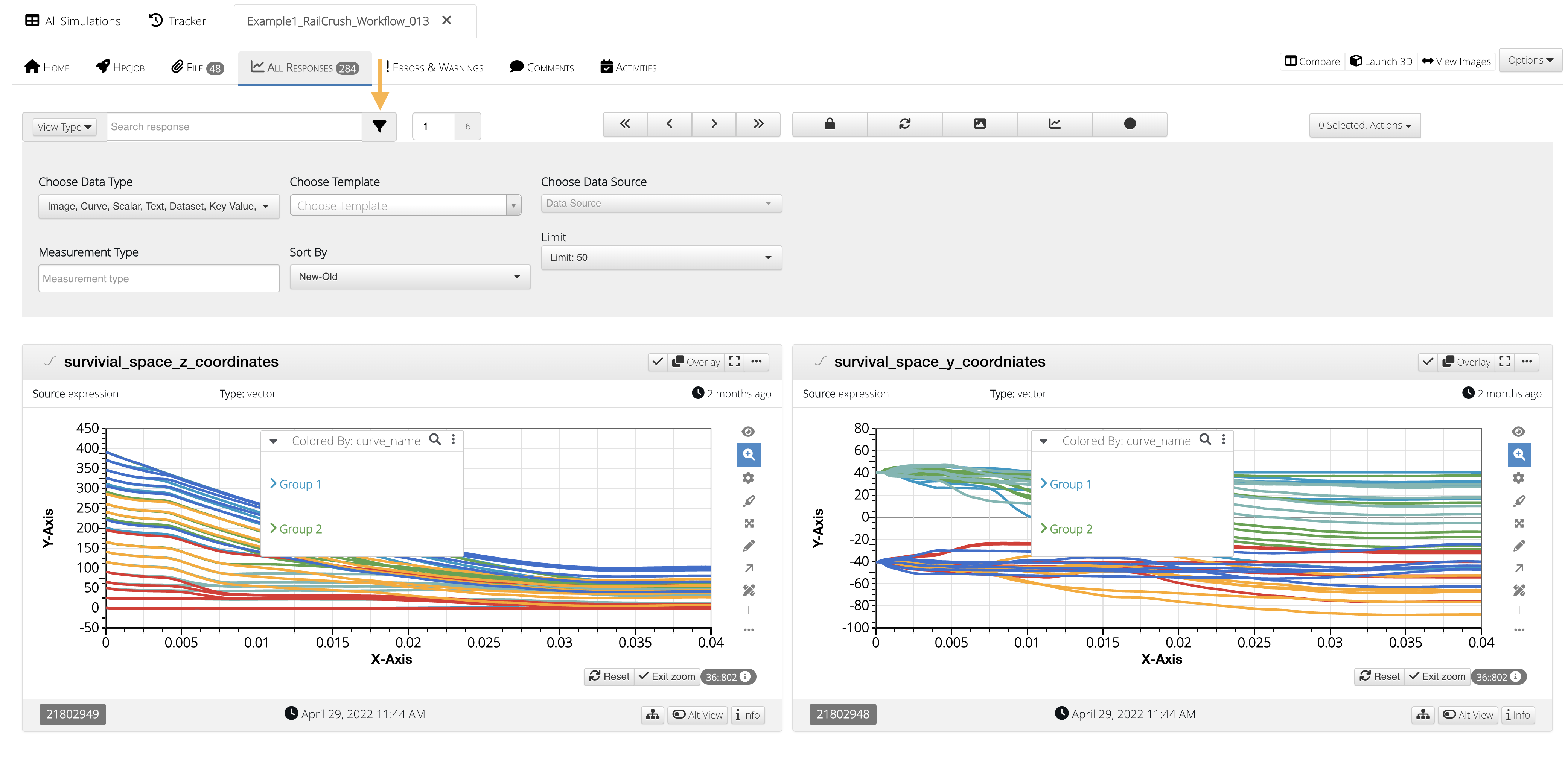1568x760 pixels.
Task: Toggle eye visibility on z_coordinates plot
Action: 749,432
